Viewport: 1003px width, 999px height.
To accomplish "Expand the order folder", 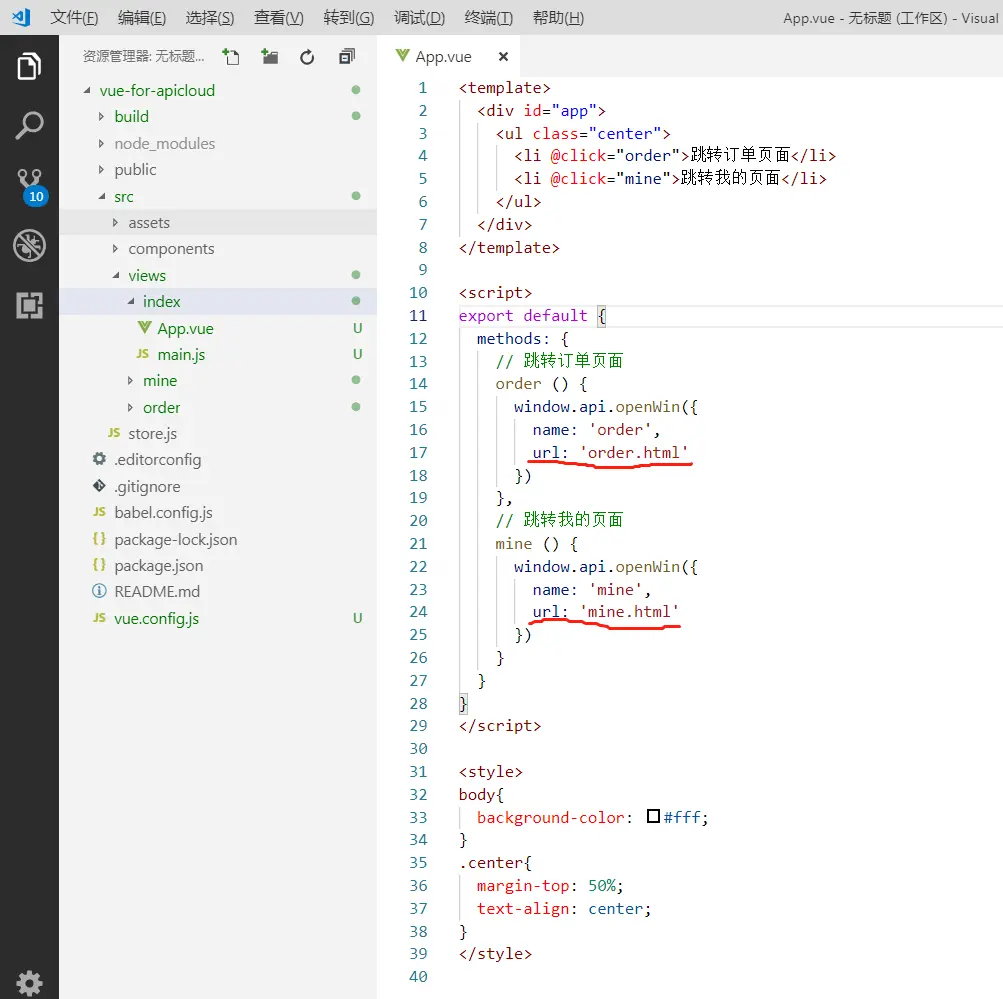I will pyautogui.click(x=130, y=407).
